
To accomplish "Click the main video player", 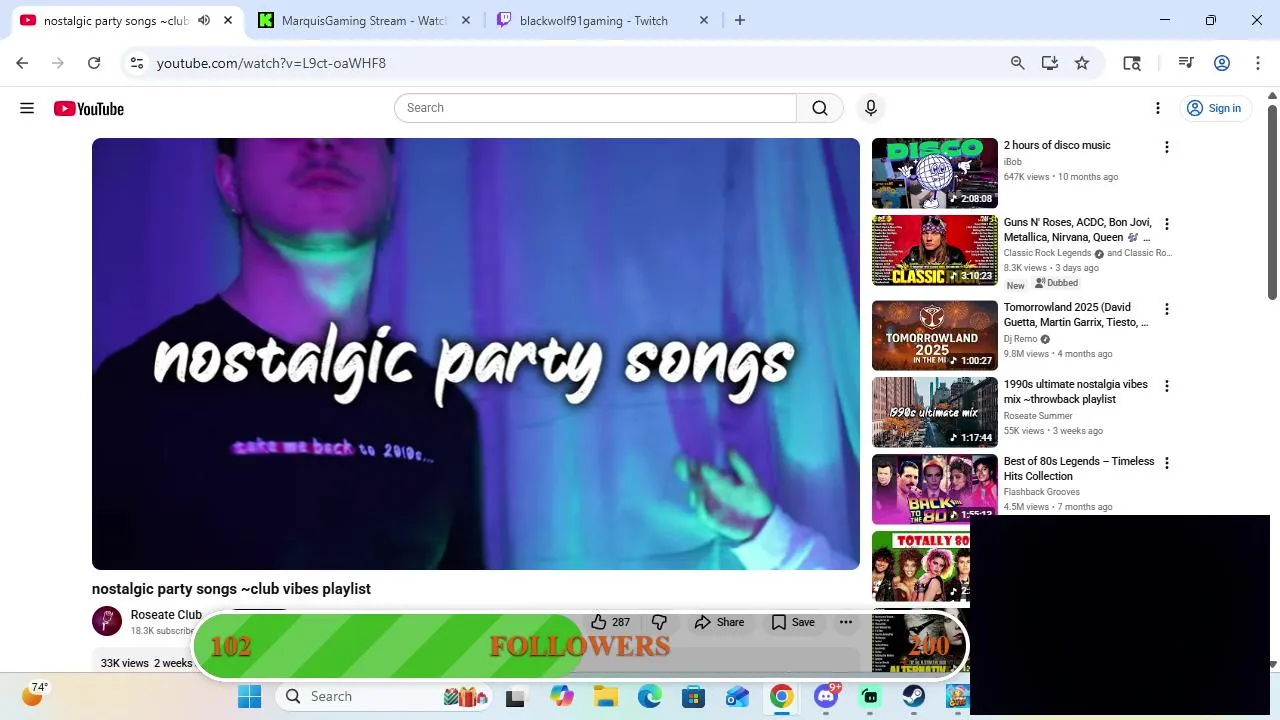I will [x=476, y=354].
